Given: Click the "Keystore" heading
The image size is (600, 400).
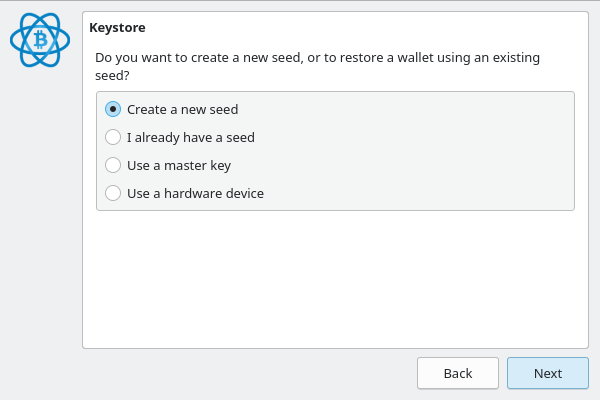Looking at the screenshot, I should tap(117, 28).
